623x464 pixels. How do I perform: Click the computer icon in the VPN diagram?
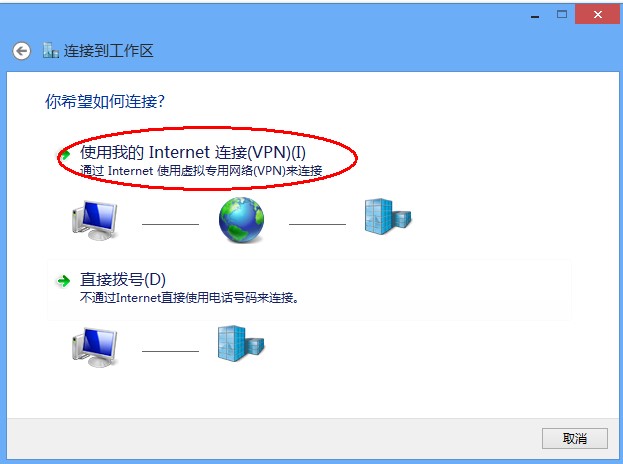[x=95, y=220]
